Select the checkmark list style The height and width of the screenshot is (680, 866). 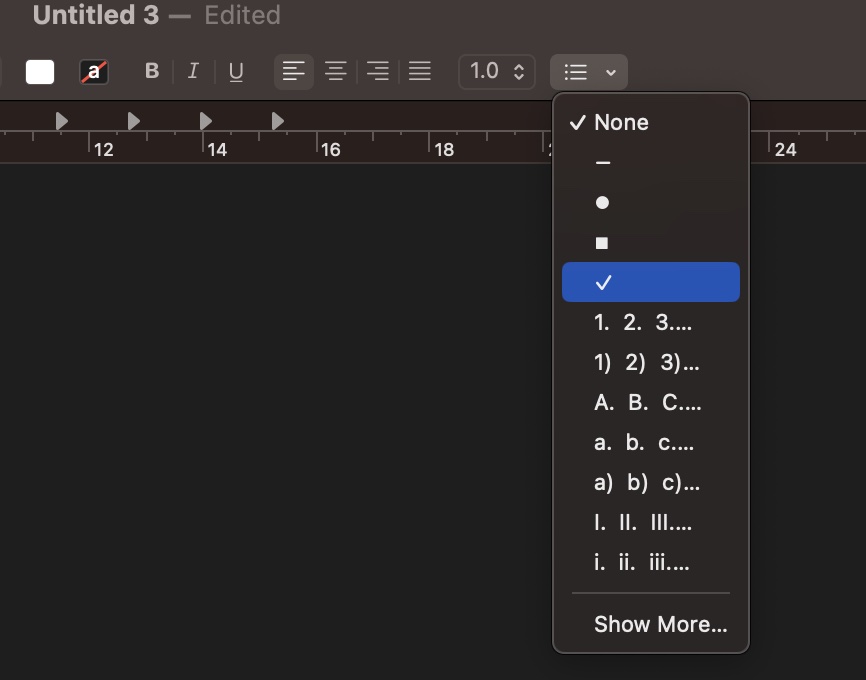click(x=650, y=282)
